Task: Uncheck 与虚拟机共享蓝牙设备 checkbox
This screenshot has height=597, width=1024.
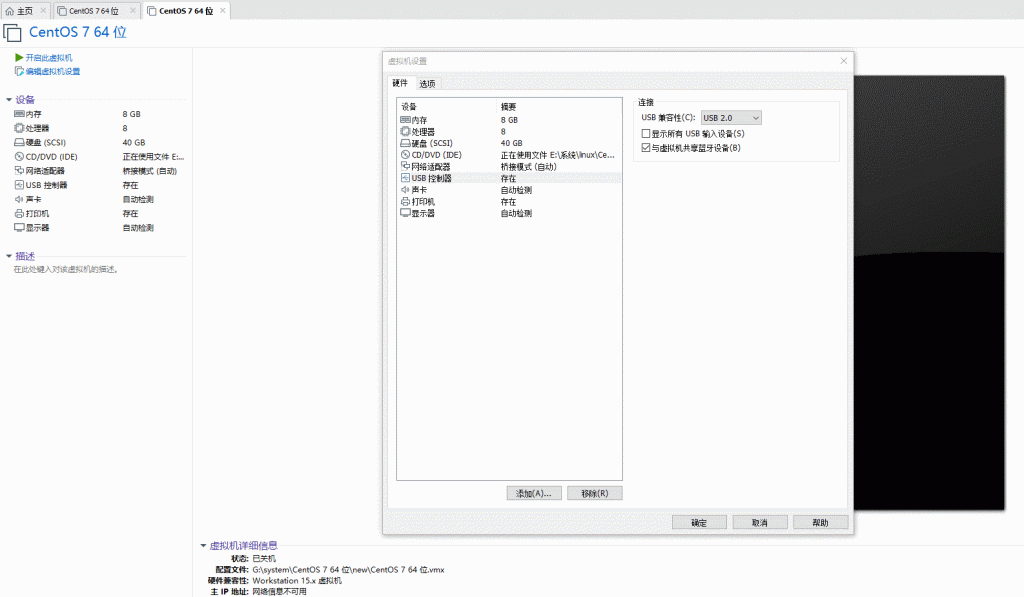Action: (646, 148)
